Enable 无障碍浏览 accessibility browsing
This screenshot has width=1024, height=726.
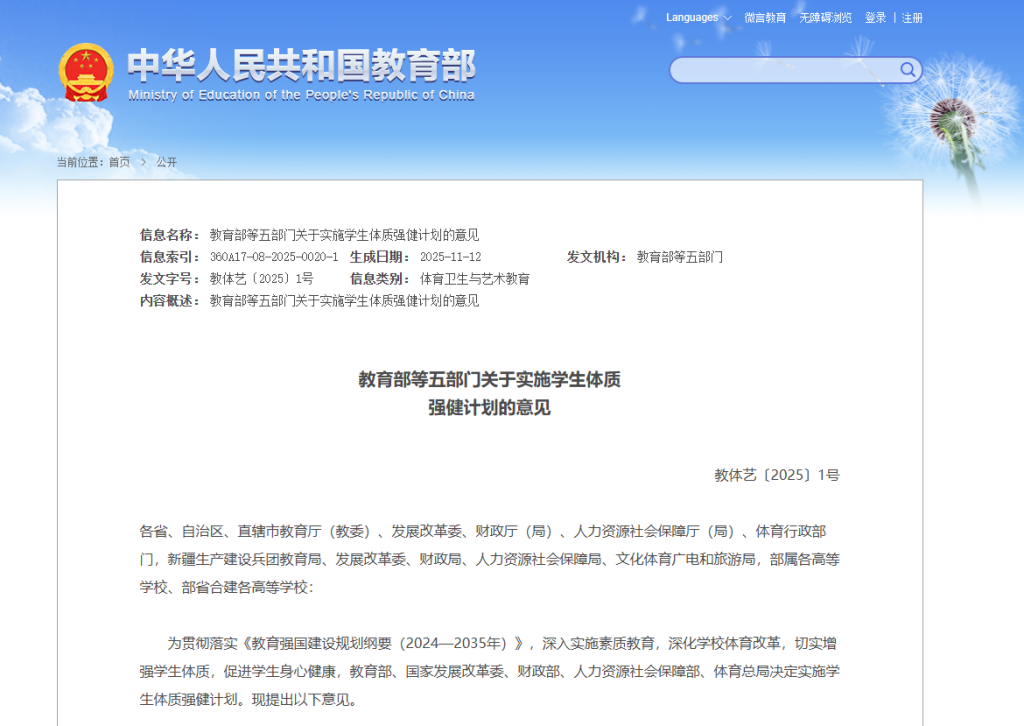point(825,18)
